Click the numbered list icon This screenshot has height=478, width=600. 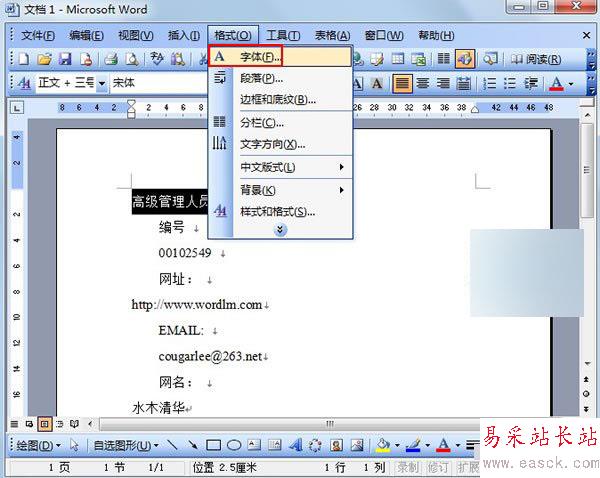[489, 83]
